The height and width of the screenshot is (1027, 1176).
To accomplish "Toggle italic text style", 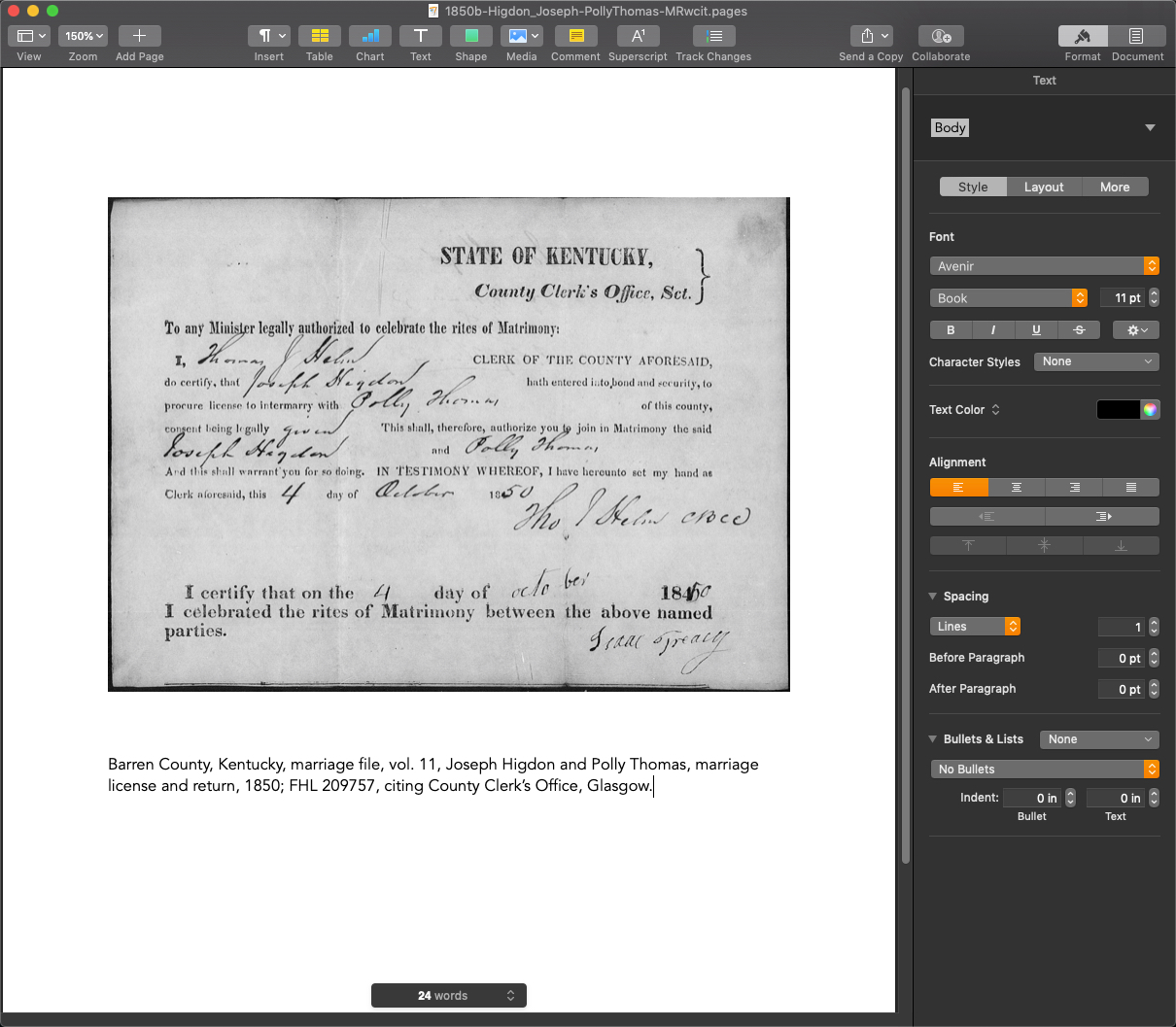I will point(993,330).
